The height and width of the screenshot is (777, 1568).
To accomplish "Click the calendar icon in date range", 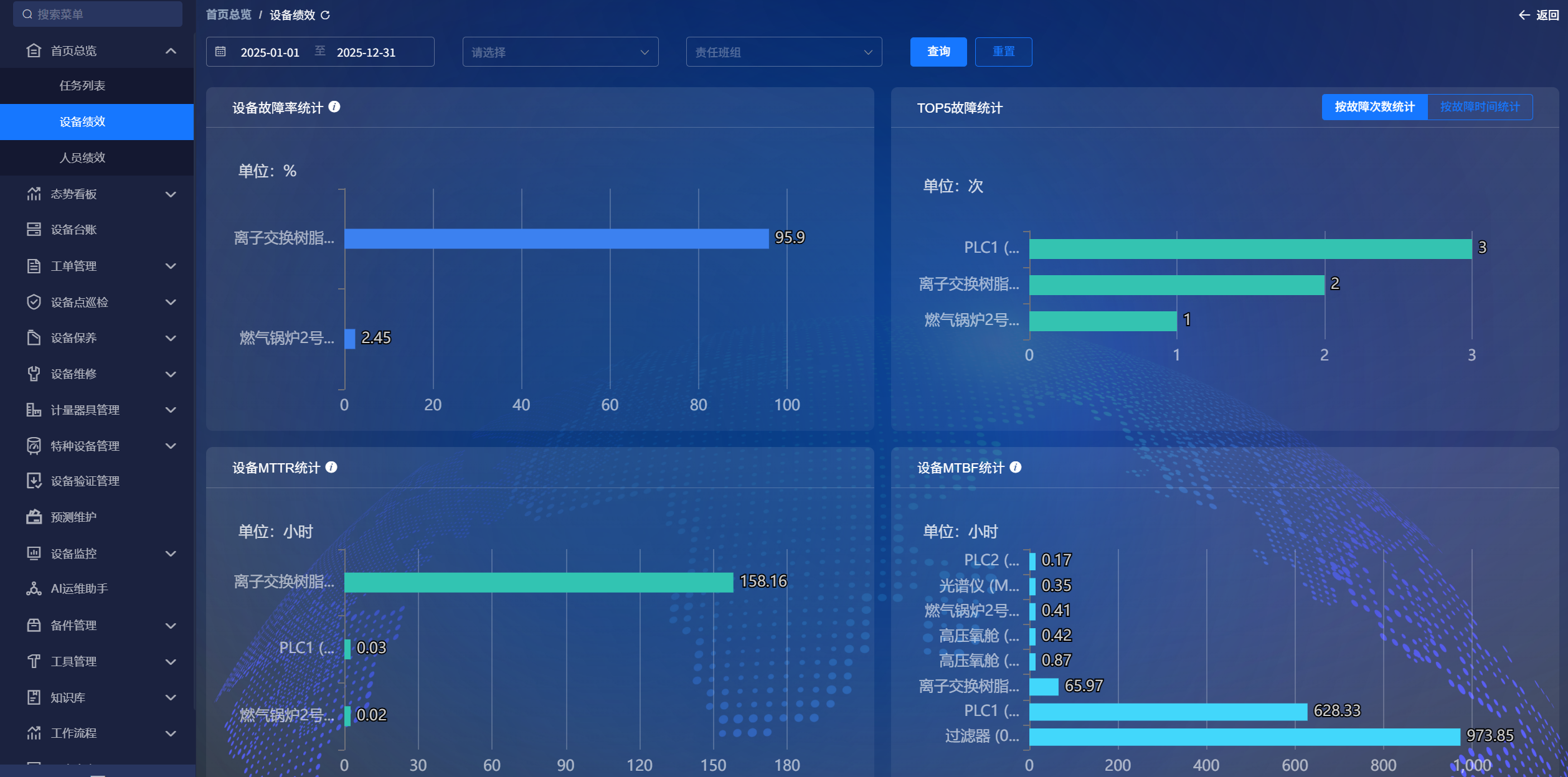I will coord(220,52).
